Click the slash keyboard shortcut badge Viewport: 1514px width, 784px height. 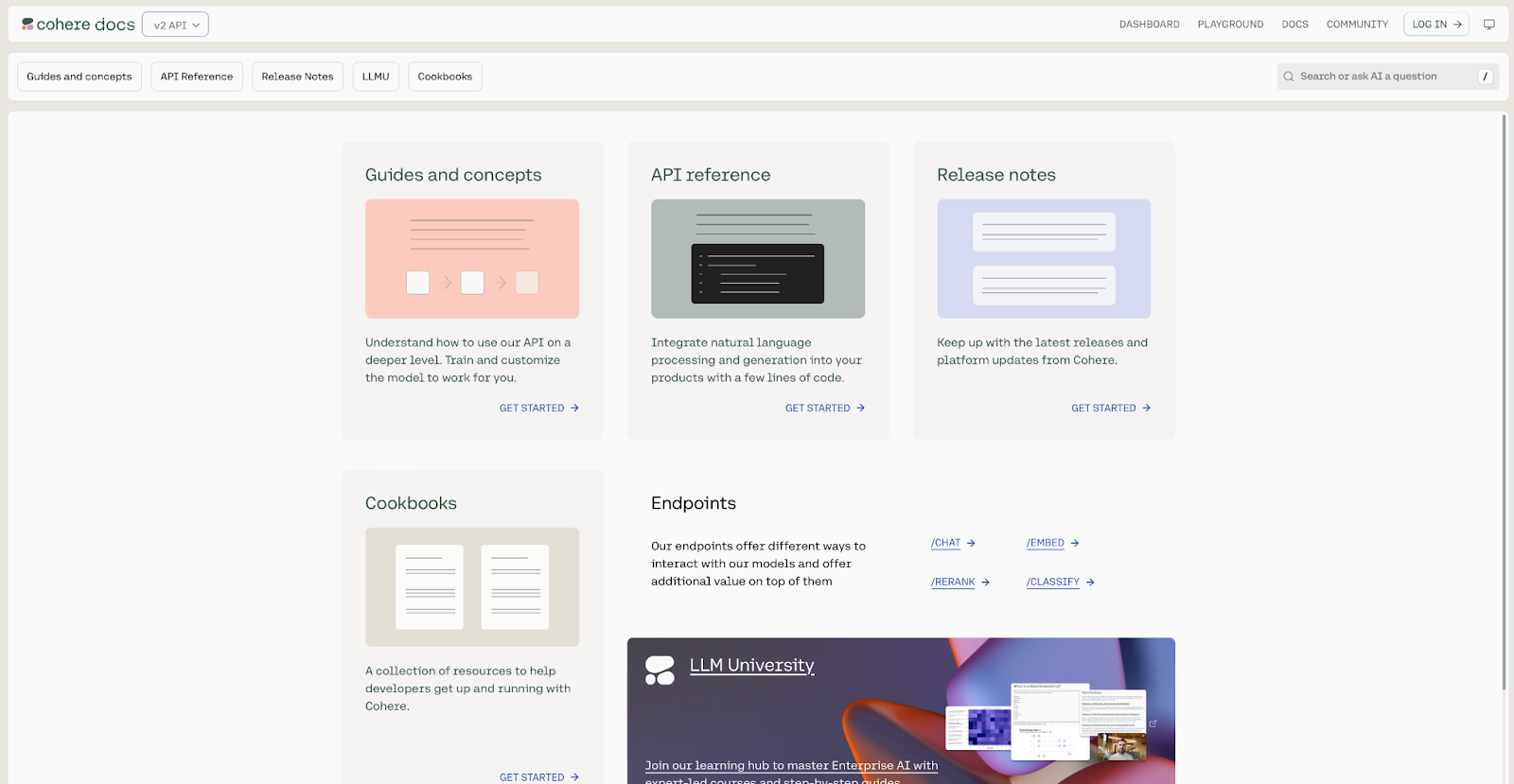pos(1485,77)
